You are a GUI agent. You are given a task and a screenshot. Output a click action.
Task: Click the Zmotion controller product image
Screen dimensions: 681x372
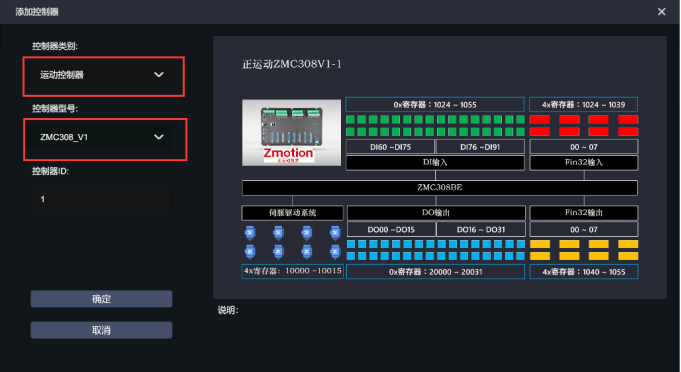(x=291, y=132)
